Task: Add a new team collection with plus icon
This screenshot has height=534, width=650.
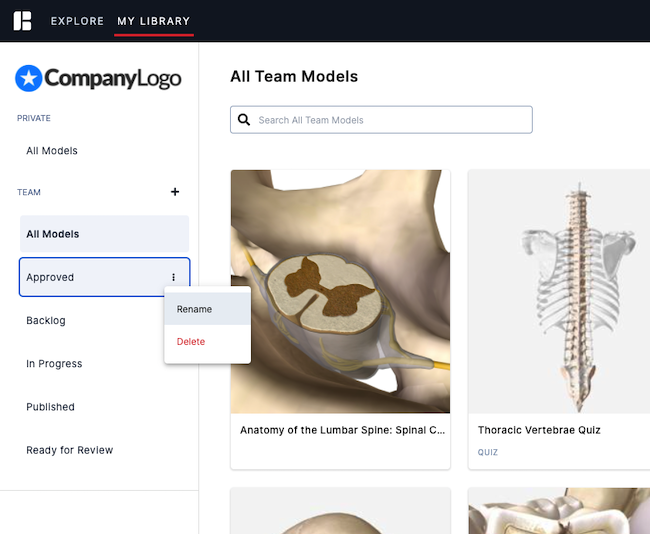Action: click(x=175, y=192)
